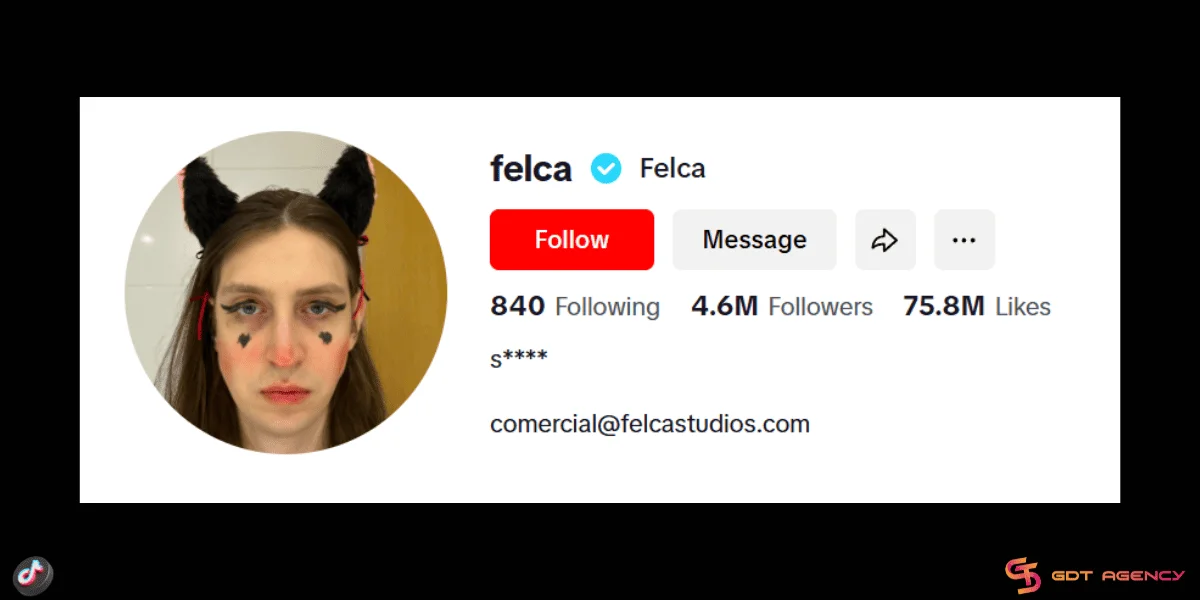
Task: Click the TikTok logo in the corner
Action: coord(33,575)
